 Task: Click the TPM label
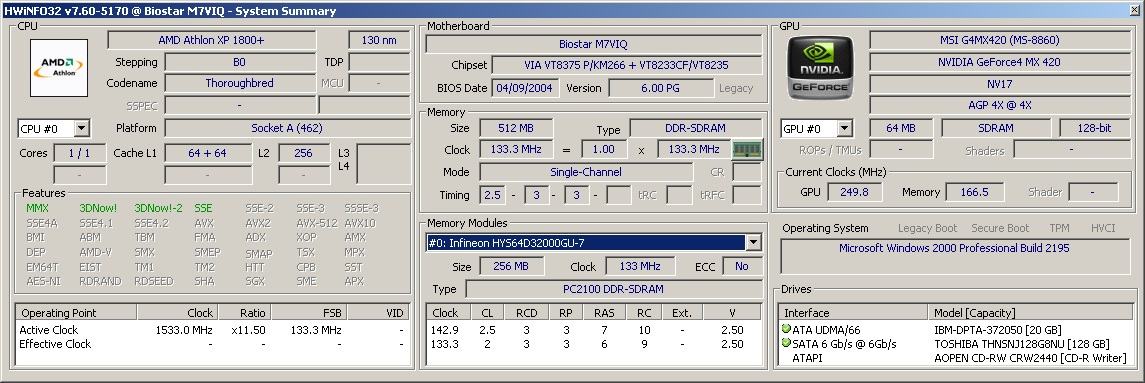pos(1060,228)
